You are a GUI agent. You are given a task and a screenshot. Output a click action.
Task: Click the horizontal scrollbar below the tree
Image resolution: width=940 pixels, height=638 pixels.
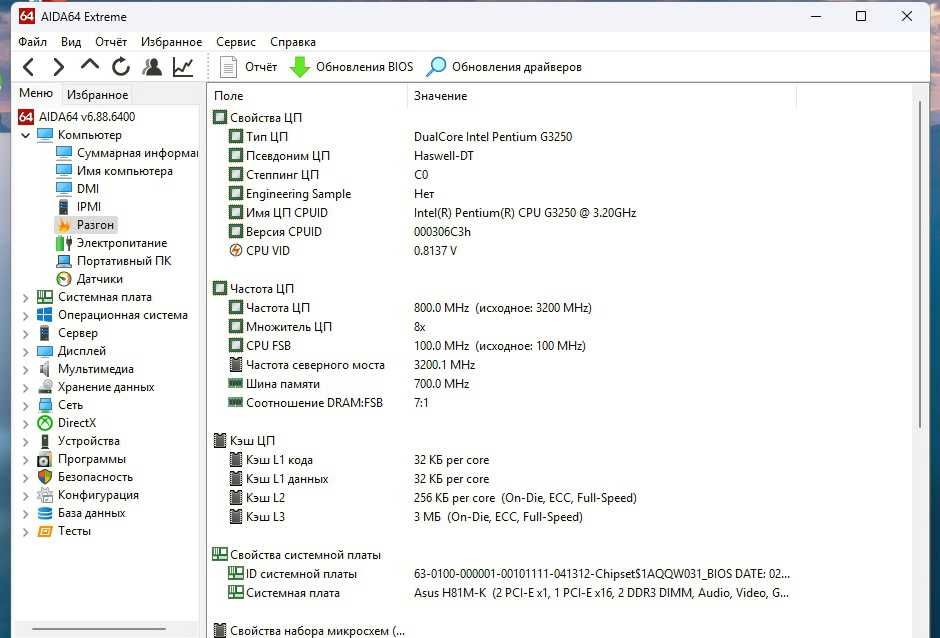(99, 629)
